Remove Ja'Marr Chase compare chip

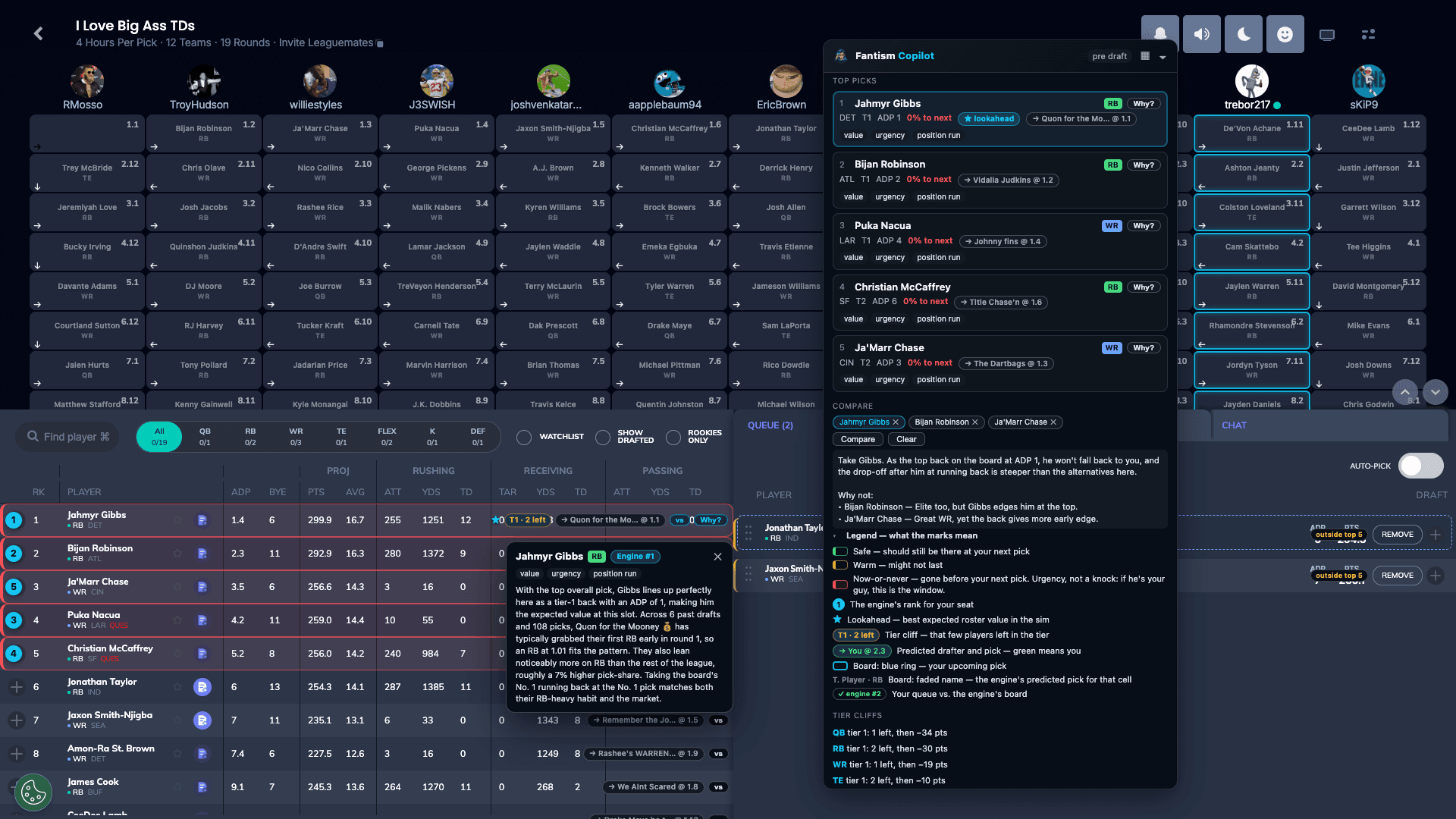point(1053,422)
